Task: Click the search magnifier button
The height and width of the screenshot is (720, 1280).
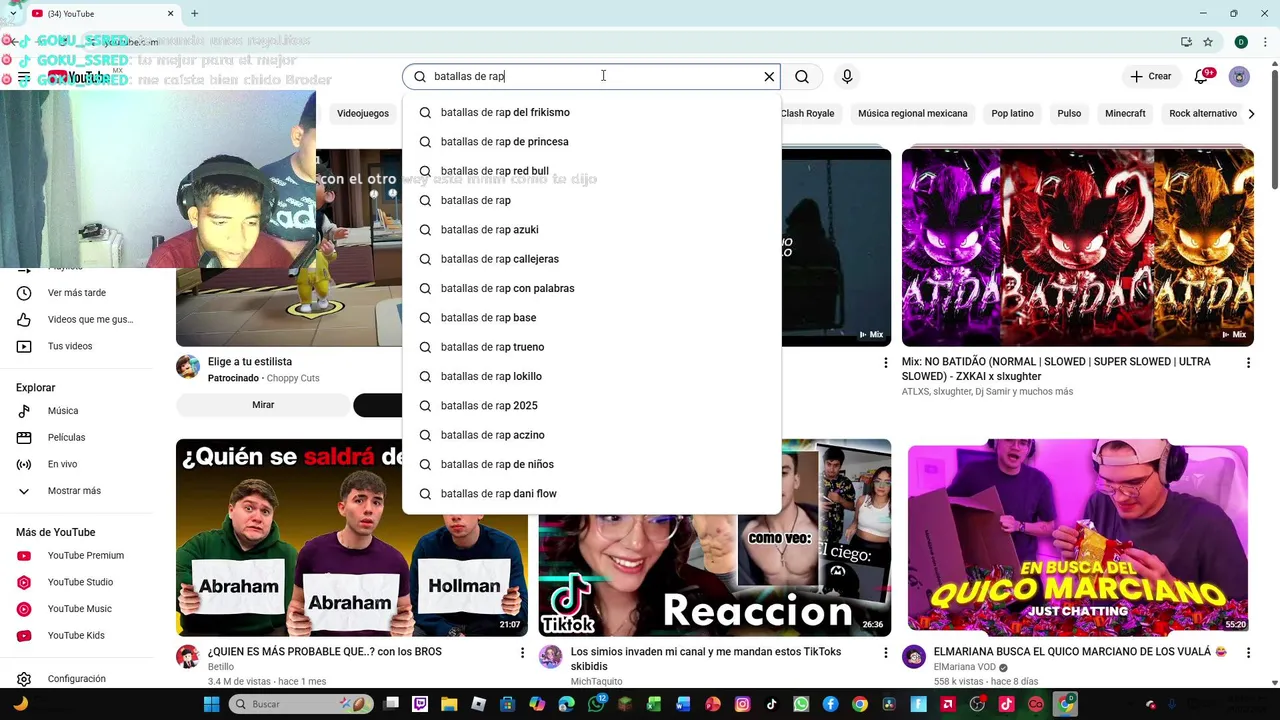Action: [802, 77]
